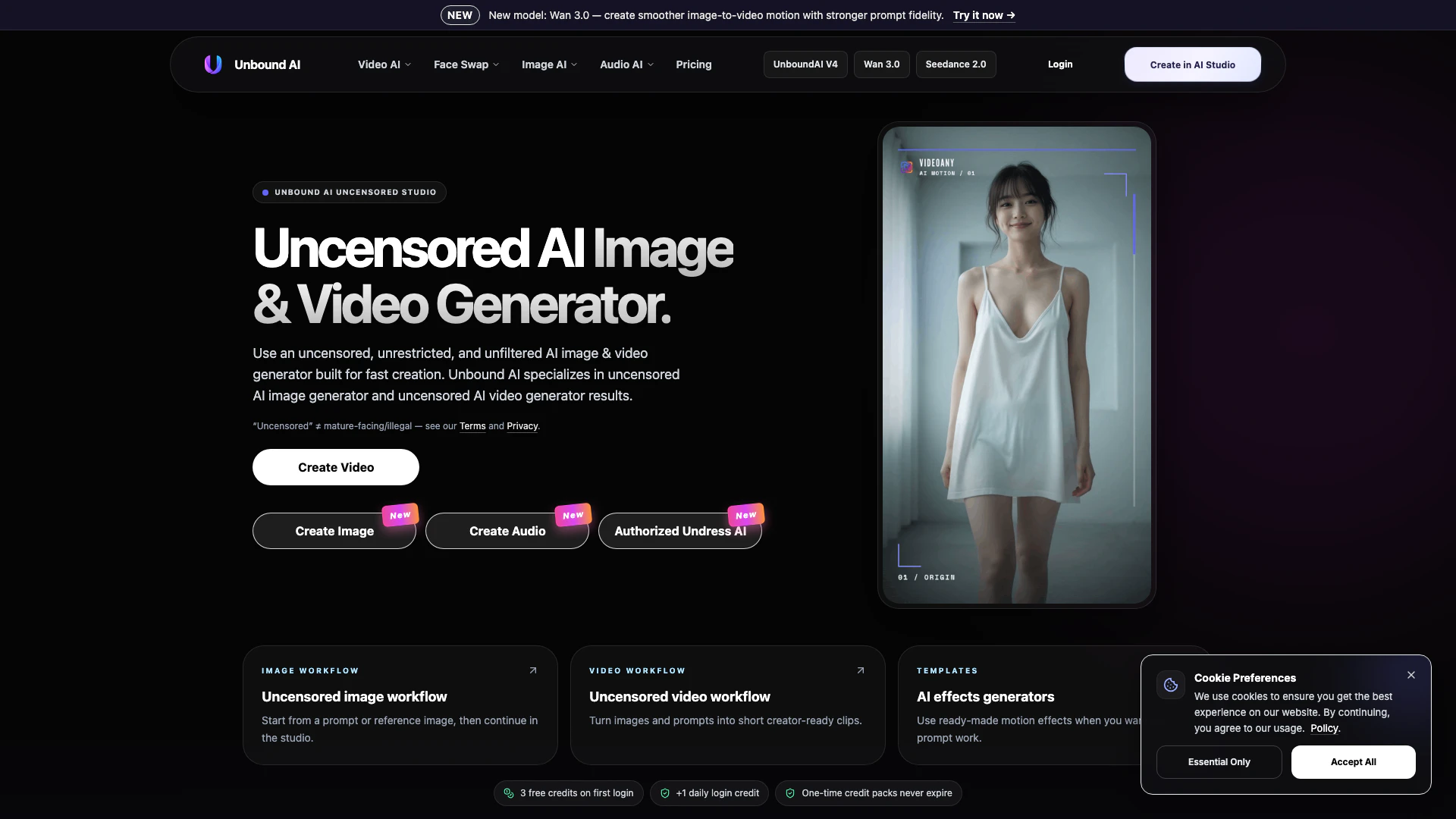Expand the Image AI dropdown menu
The width and height of the screenshot is (1456, 819).
point(550,64)
